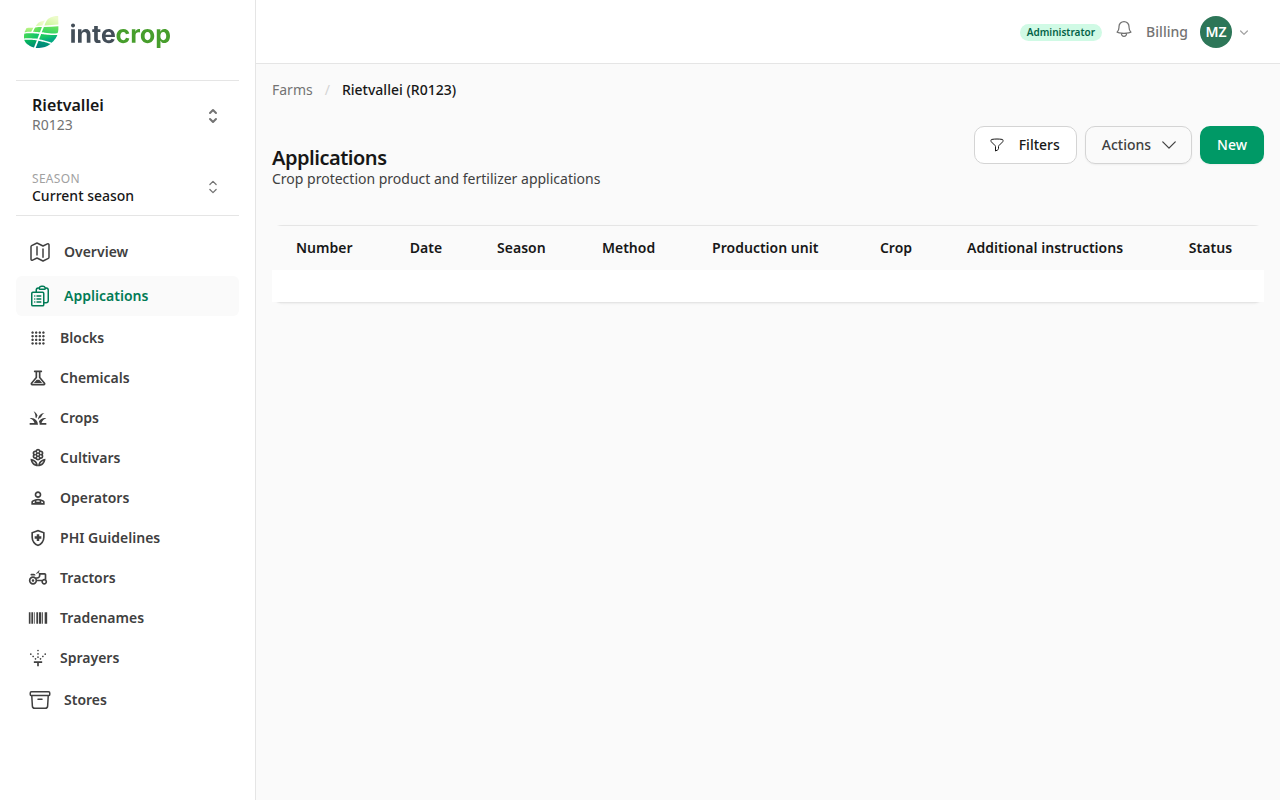Open notifications bell icon
Image resolution: width=1280 pixels, height=800 pixels.
click(1124, 30)
